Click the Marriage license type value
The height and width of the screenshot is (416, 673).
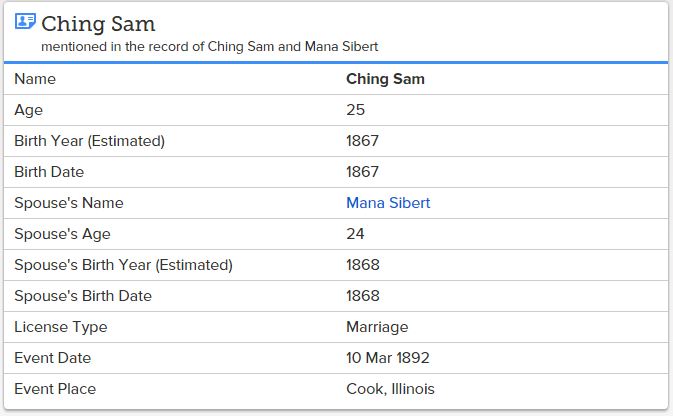377,327
